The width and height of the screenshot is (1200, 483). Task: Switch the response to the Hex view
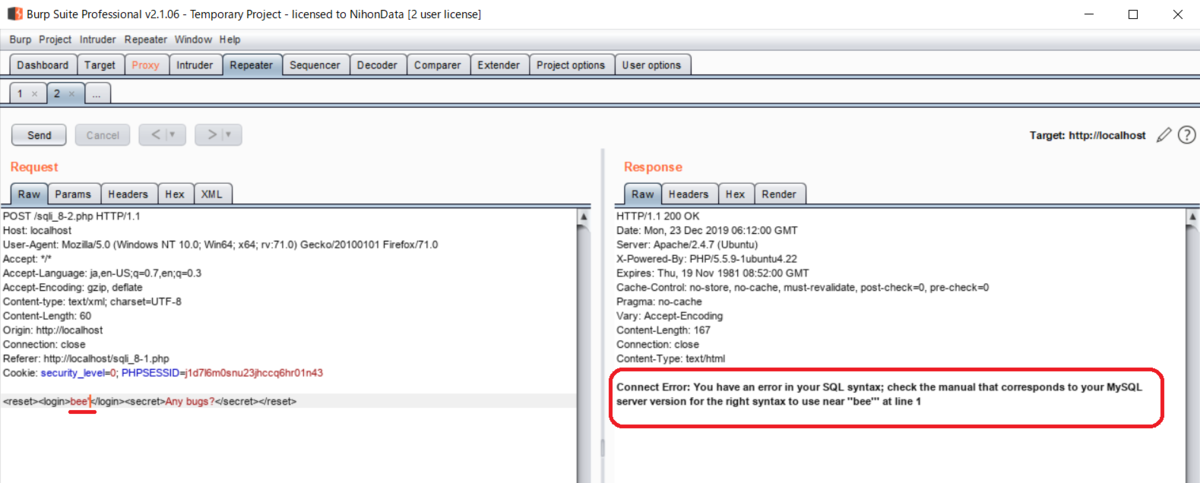[x=735, y=194]
